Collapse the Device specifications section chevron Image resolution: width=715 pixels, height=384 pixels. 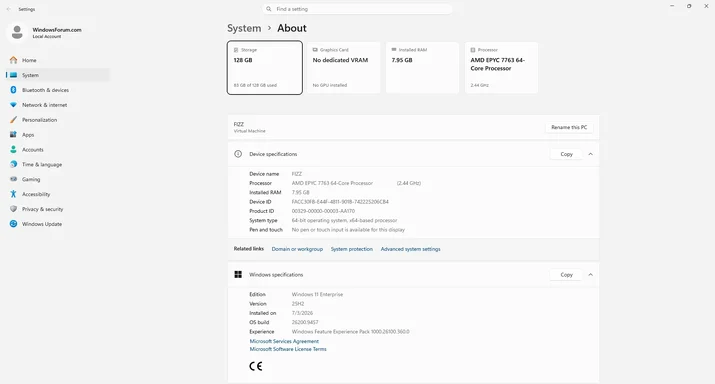[x=591, y=154]
